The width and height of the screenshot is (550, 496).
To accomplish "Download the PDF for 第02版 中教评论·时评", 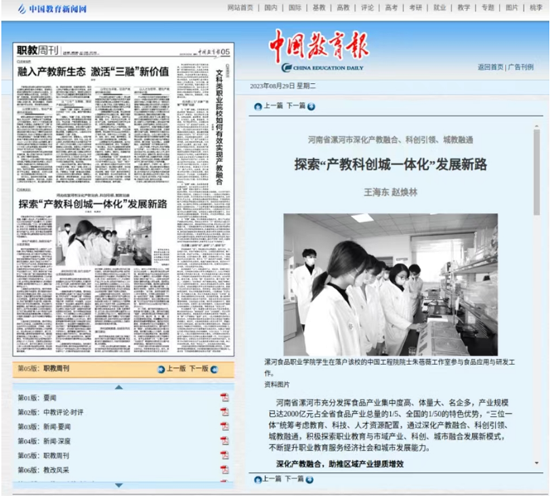I will click(224, 412).
